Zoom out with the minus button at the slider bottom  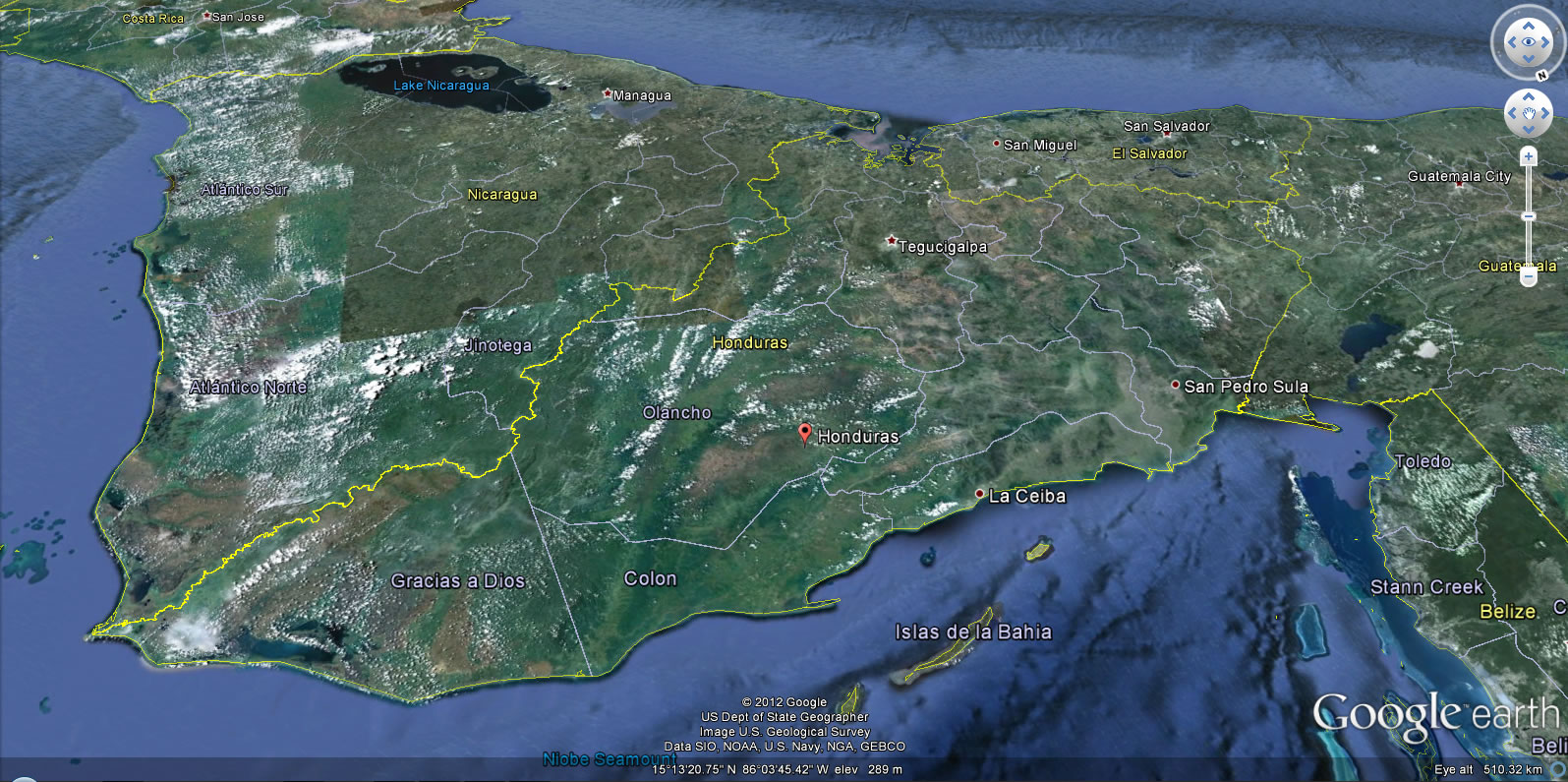pyautogui.click(x=1528, y=277)
